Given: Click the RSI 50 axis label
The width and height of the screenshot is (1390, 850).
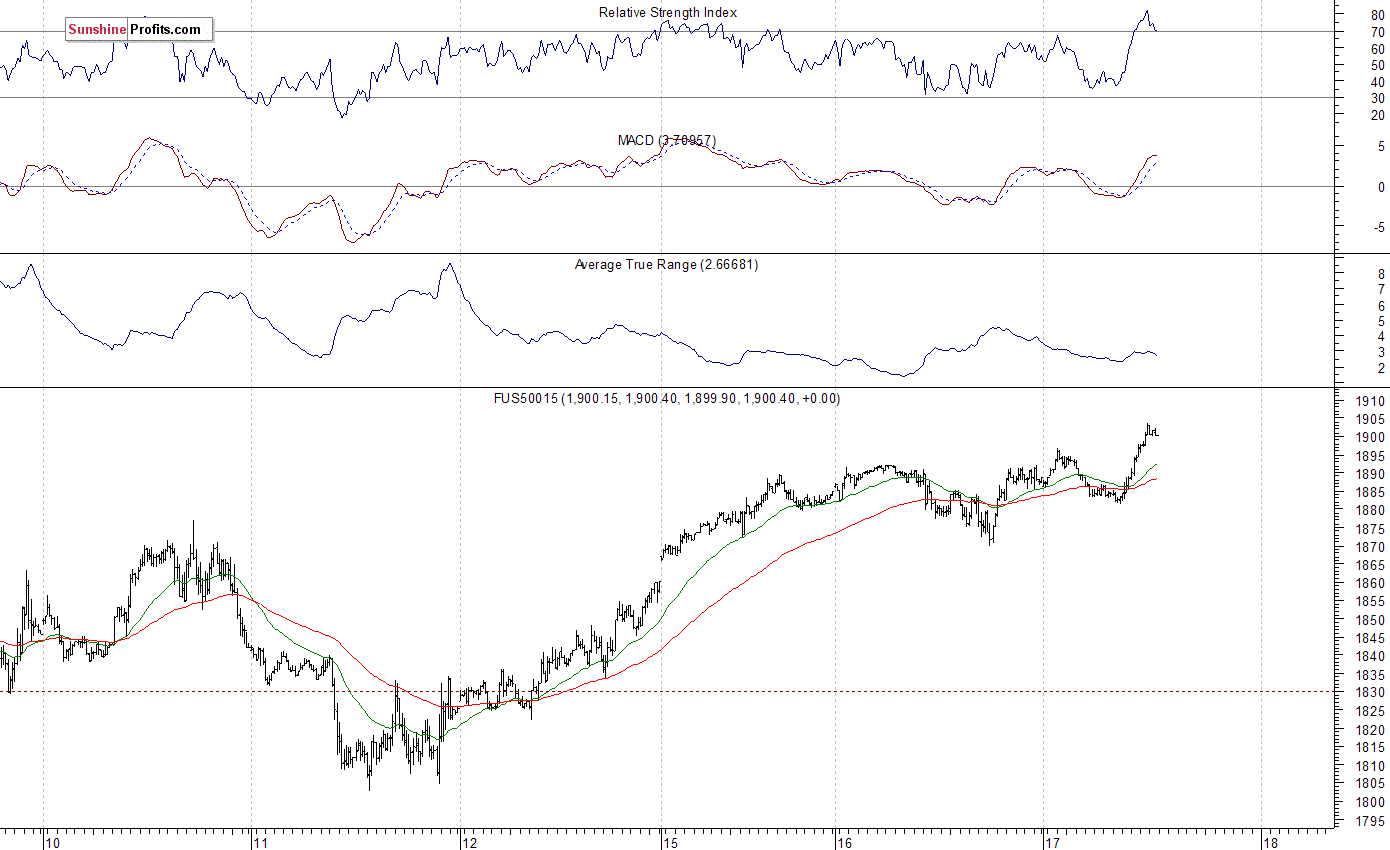Looking at the screenshot, I should click(1378, 65).
